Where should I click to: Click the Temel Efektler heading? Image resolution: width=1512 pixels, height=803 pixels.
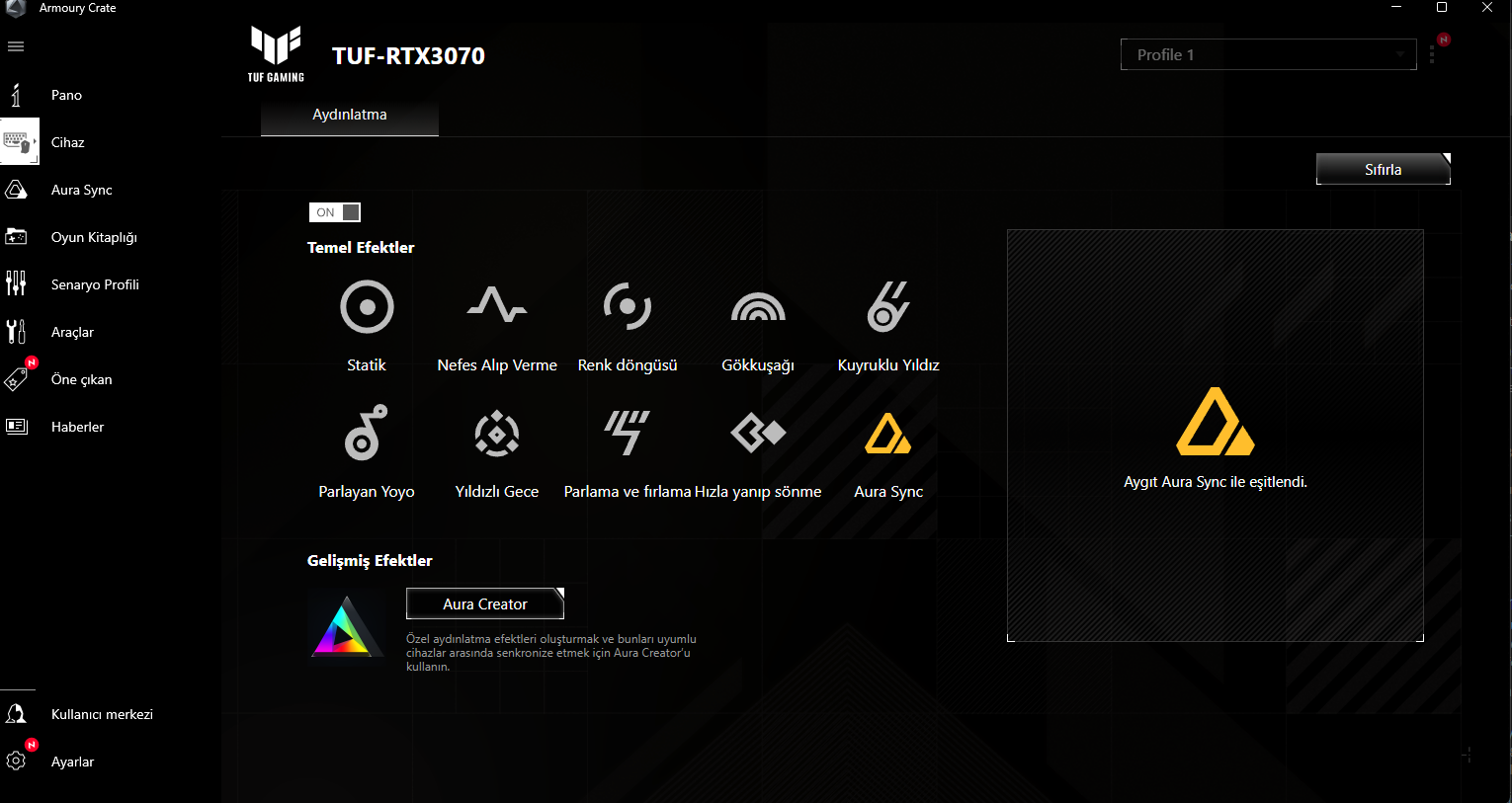(361, 247)
